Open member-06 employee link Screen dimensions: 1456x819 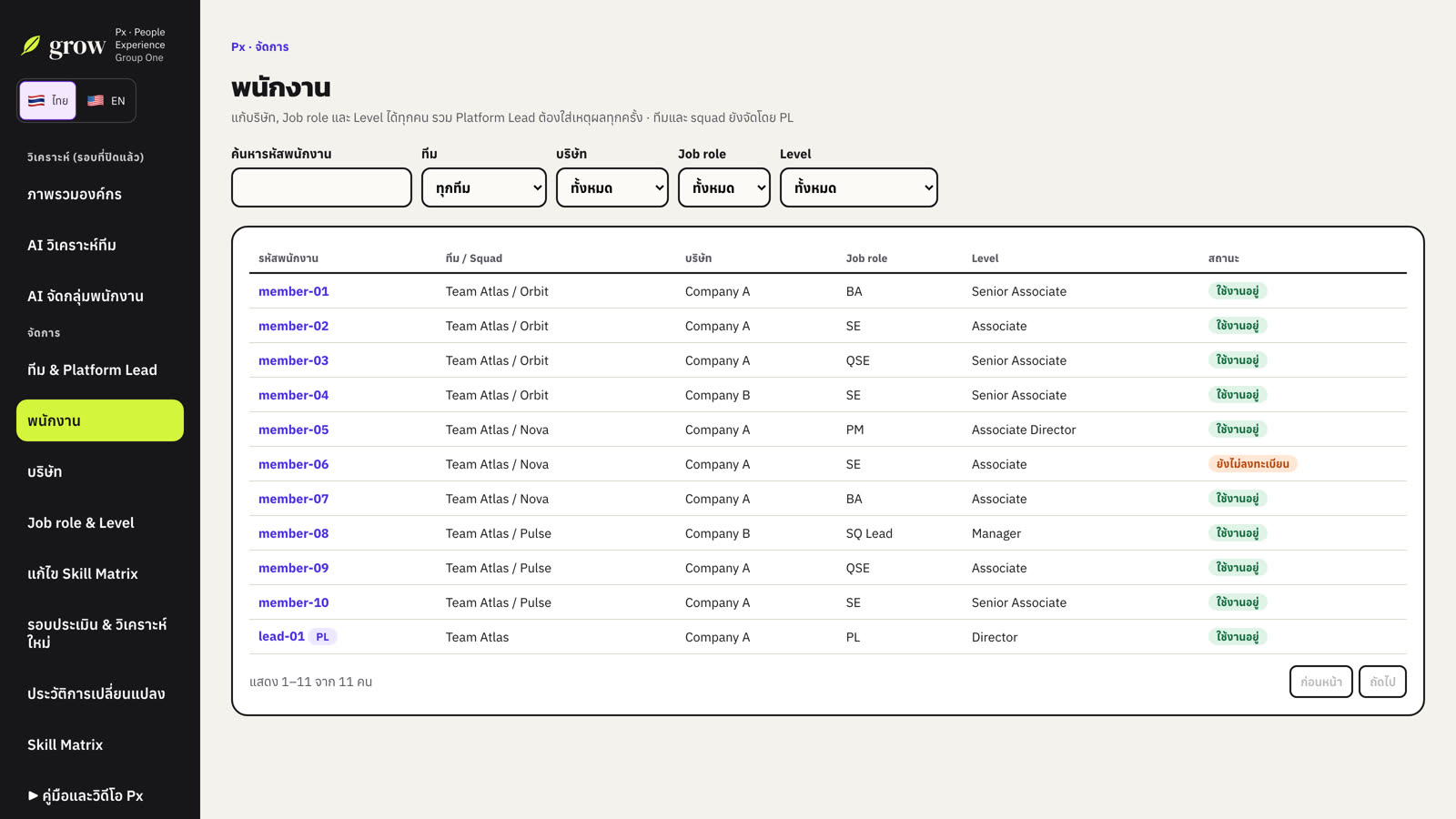click(x=293, y=464)
